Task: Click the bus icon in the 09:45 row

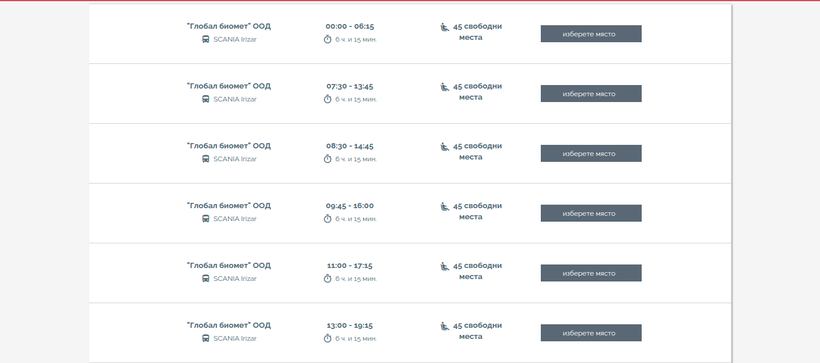Action: click(x=206, y=219)
